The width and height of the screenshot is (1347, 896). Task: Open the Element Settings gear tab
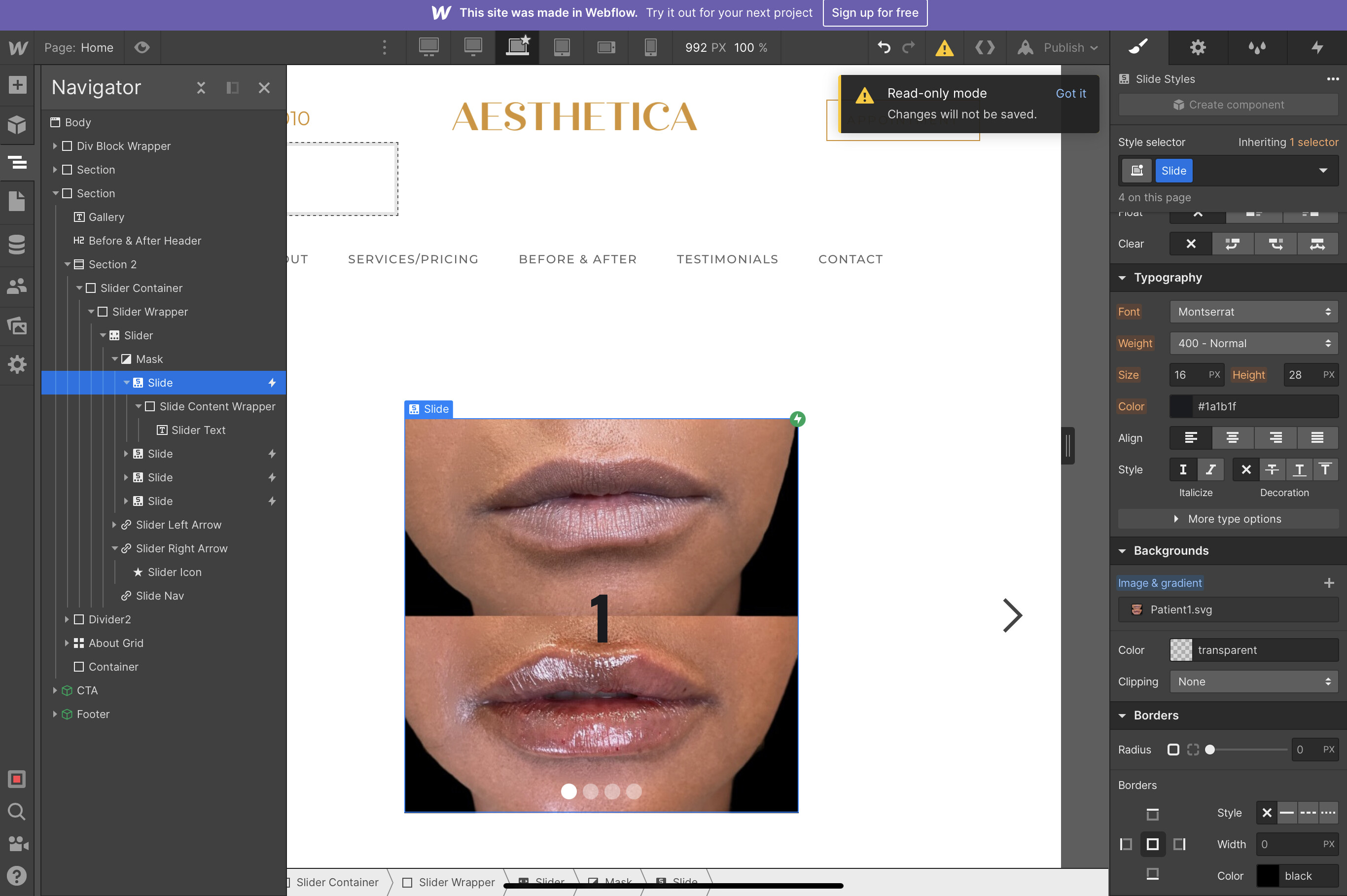(x=1197, y=47)
